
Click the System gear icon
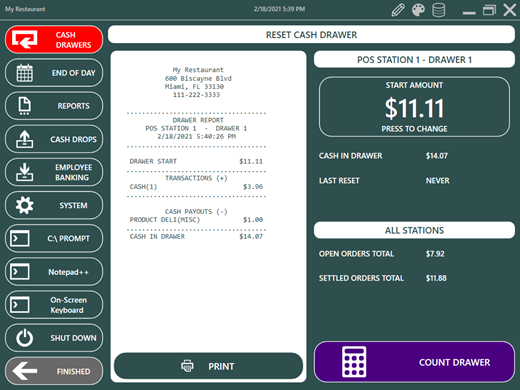[25, 205]
